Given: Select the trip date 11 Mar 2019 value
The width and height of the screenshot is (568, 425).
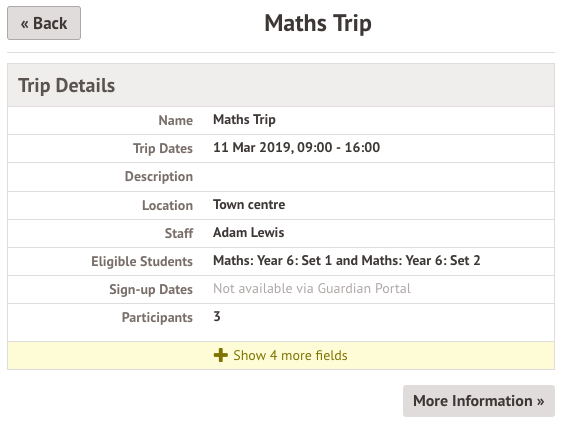Looking at the screenshot, I should point(296,147).
